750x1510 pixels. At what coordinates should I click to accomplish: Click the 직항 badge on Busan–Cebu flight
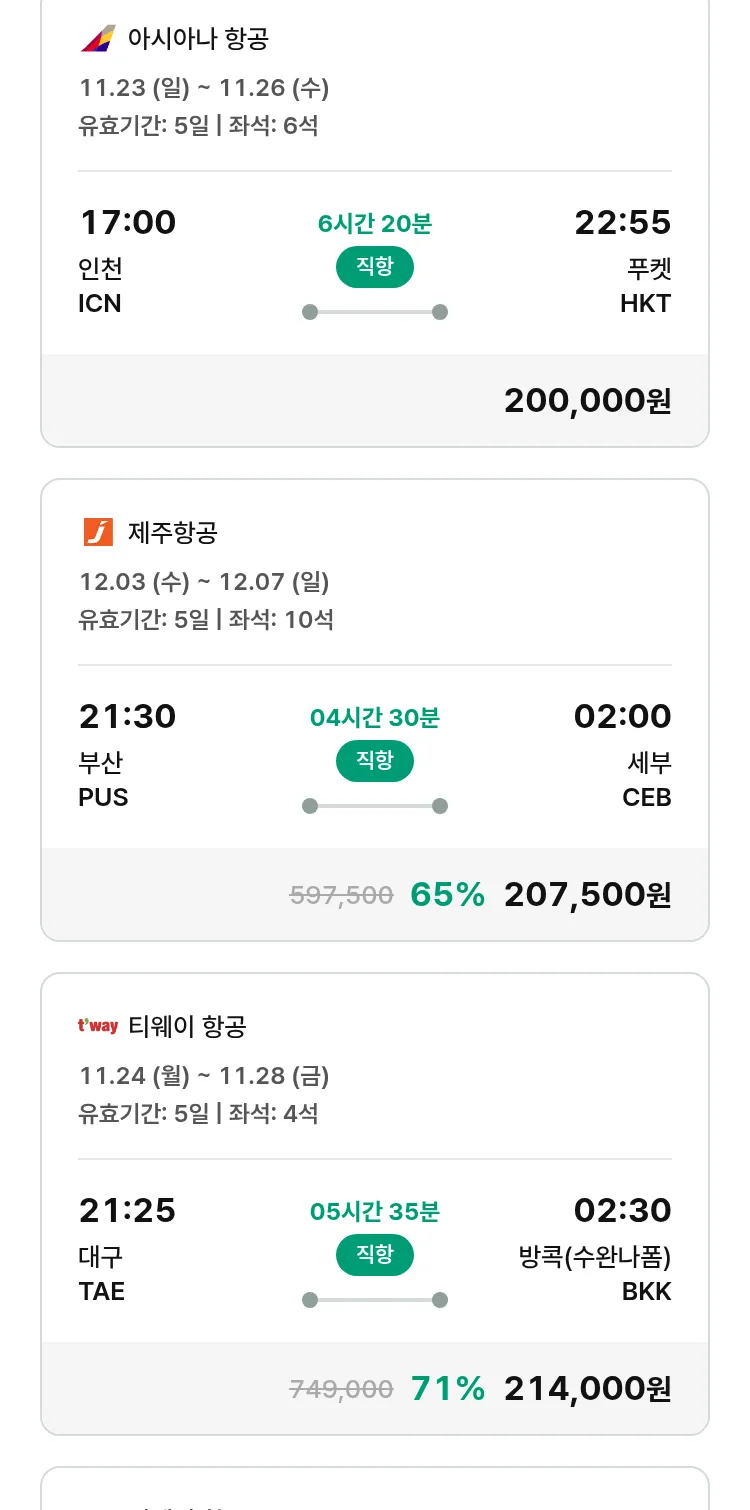tap(374, 761)
